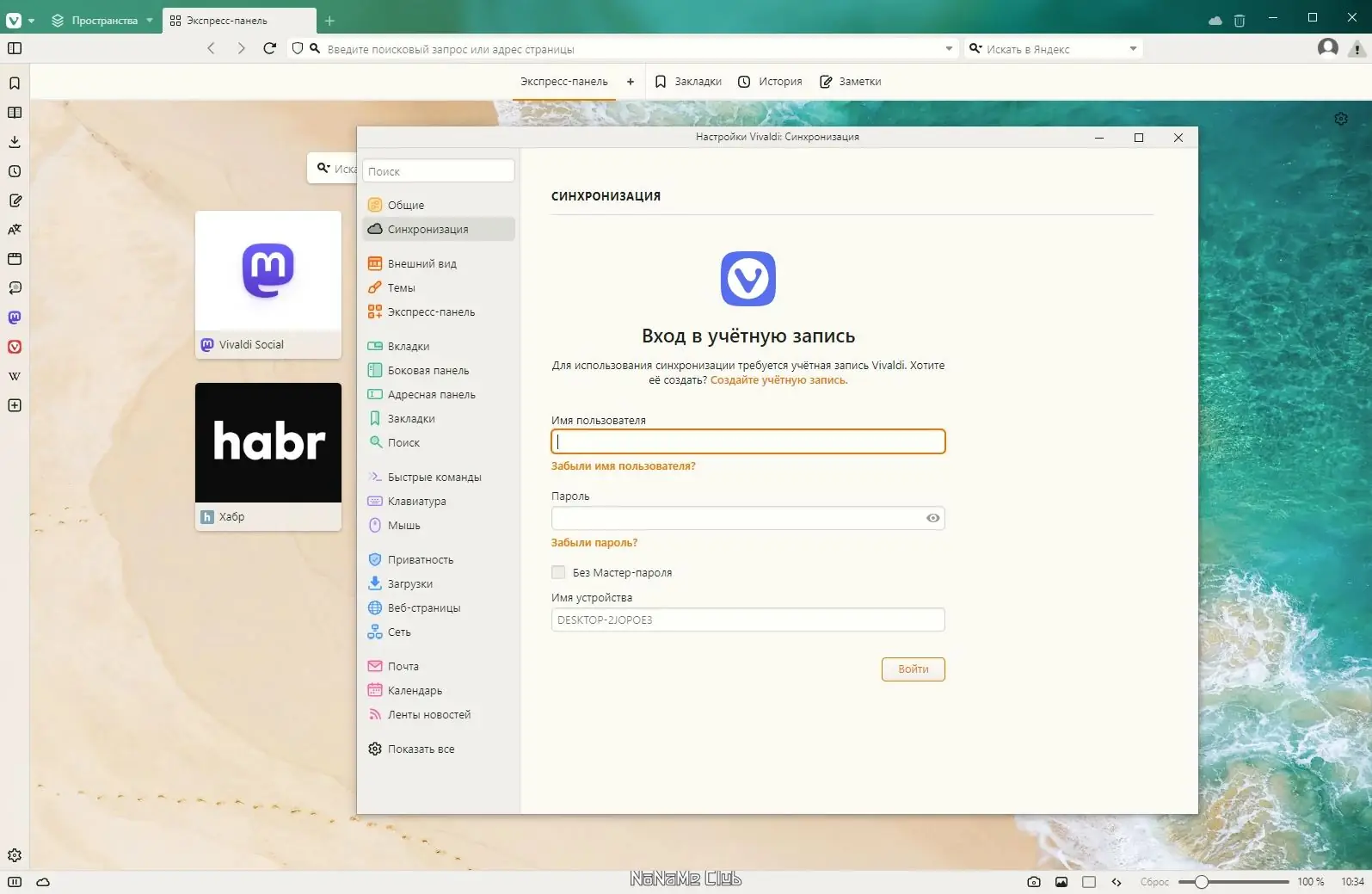Viewport: 1372px width, 894px height.
Task: Open Mastodon web panel icon
Action: [x=15, y=318]
